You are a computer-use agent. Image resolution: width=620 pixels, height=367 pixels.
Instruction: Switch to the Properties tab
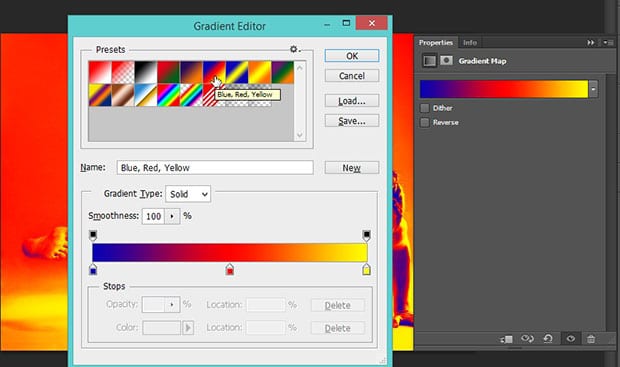[x=436, y=42]
